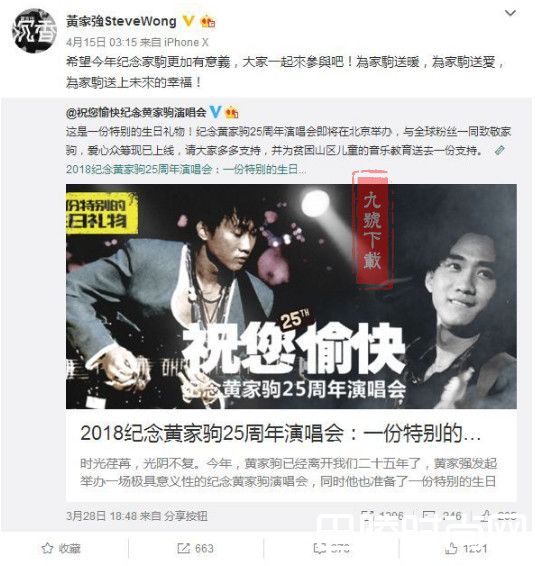Open the post options chevron menu
The width and height of the screenshot is (535, 566).
coord(510,14)
